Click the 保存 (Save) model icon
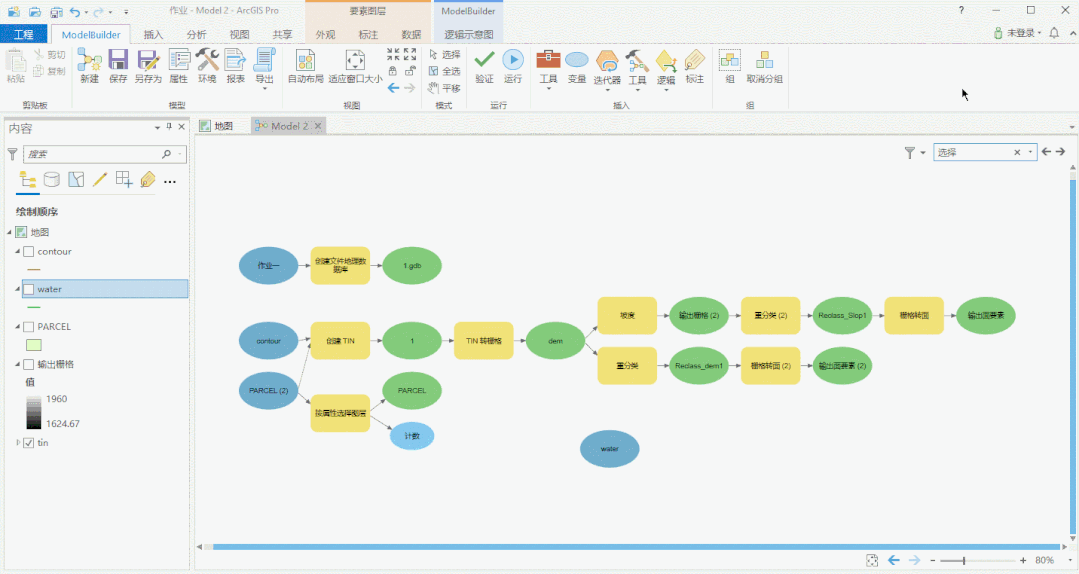1079x574 pixels. (x=118, y=61)
